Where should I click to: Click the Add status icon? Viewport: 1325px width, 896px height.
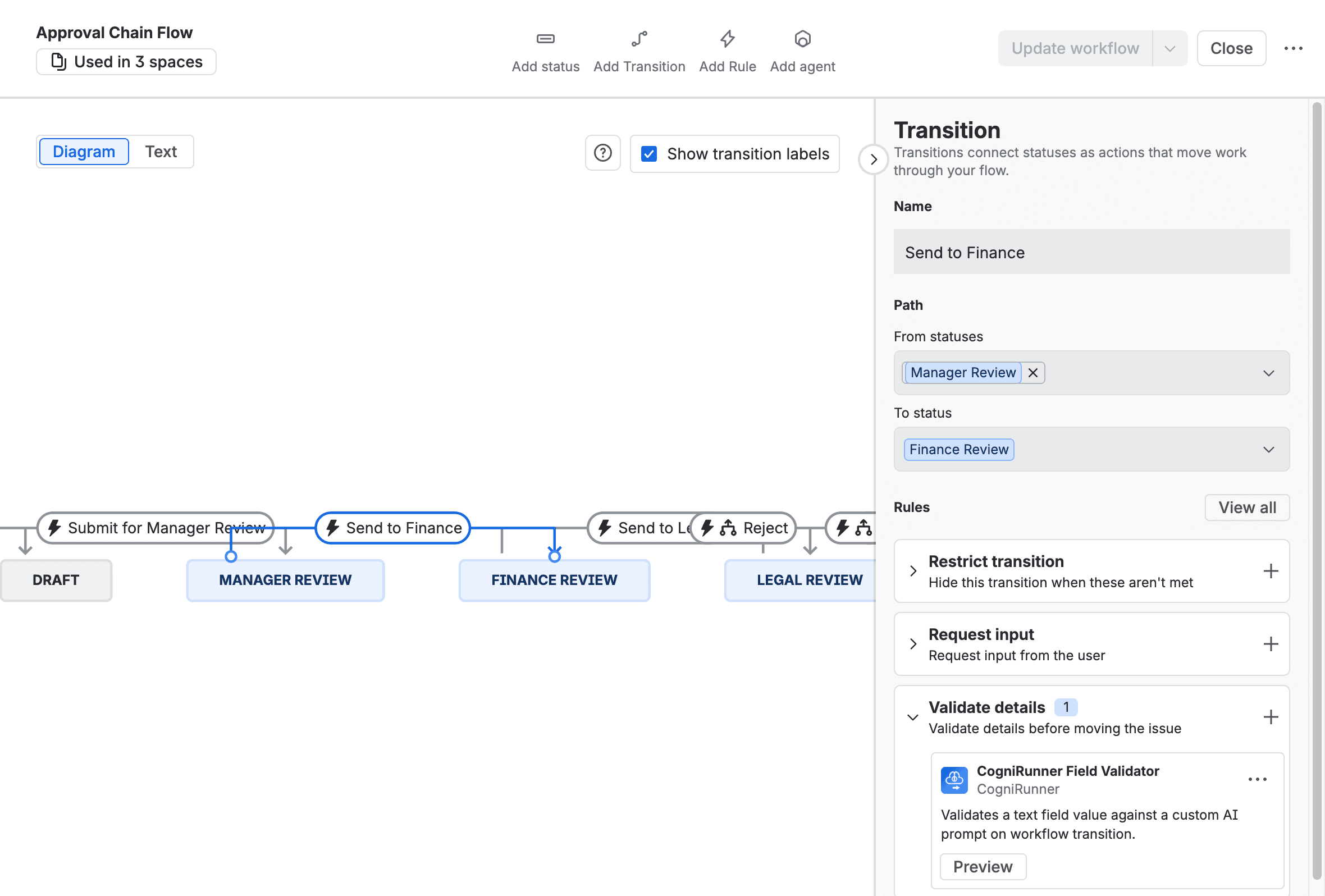coord(545,39)
